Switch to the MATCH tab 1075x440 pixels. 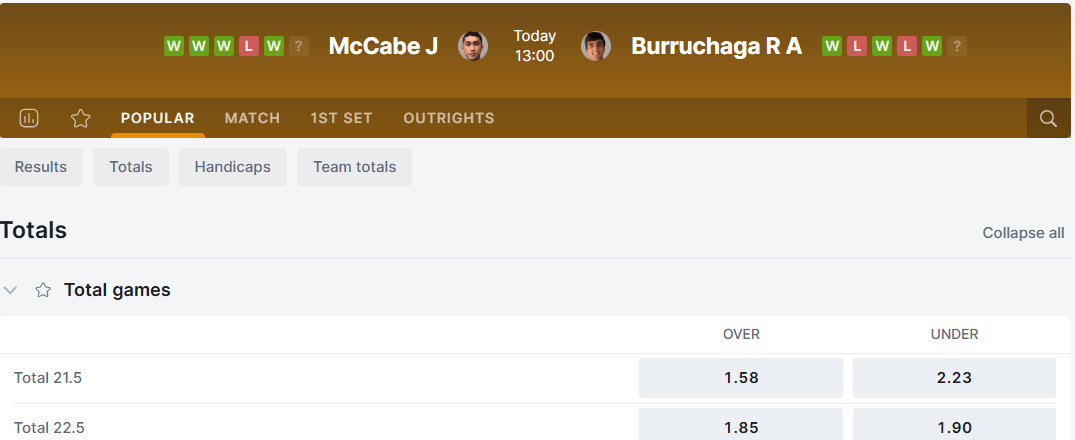tap(252, 118)
